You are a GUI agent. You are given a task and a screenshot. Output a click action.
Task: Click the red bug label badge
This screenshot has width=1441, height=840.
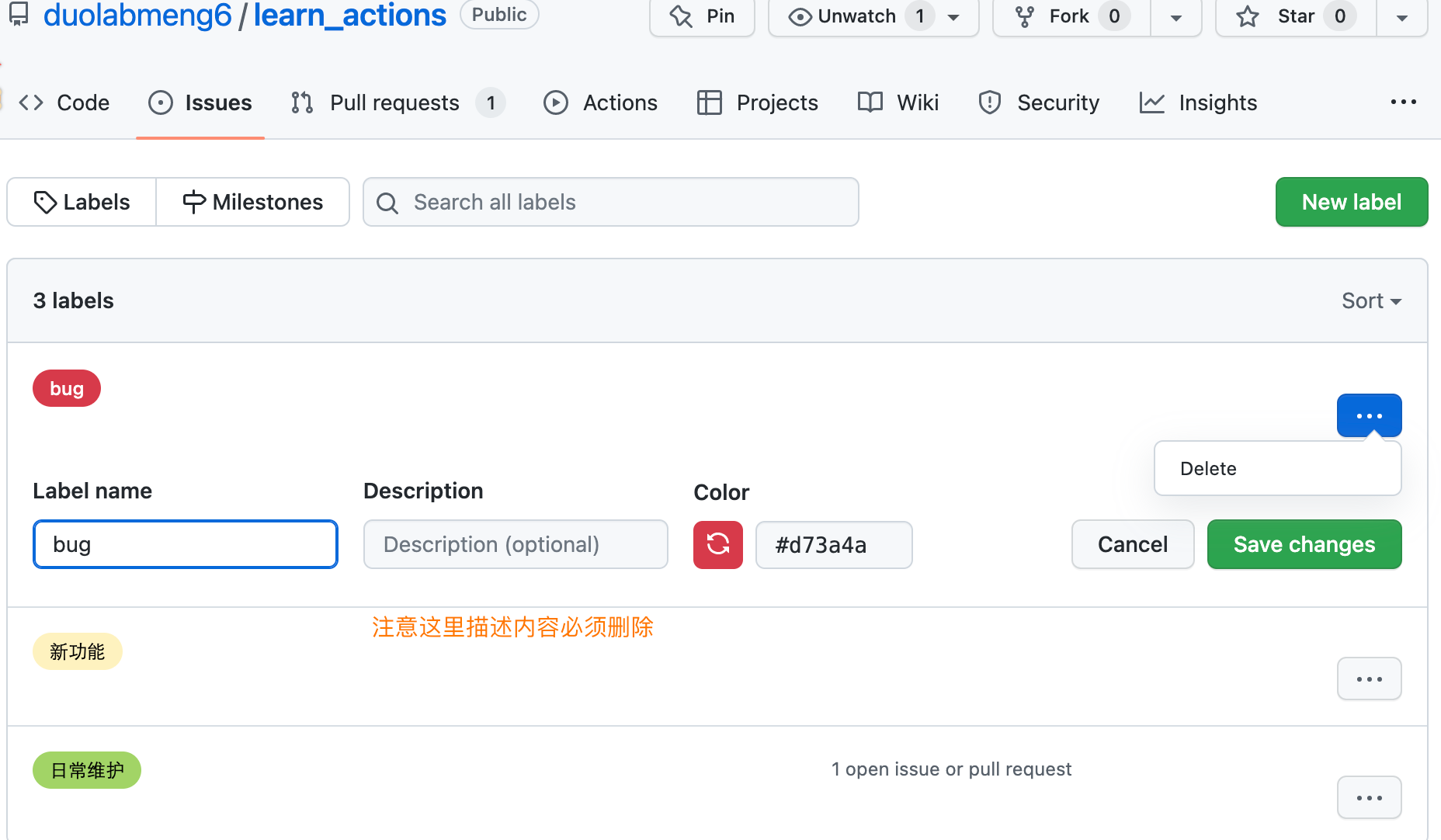67,388
